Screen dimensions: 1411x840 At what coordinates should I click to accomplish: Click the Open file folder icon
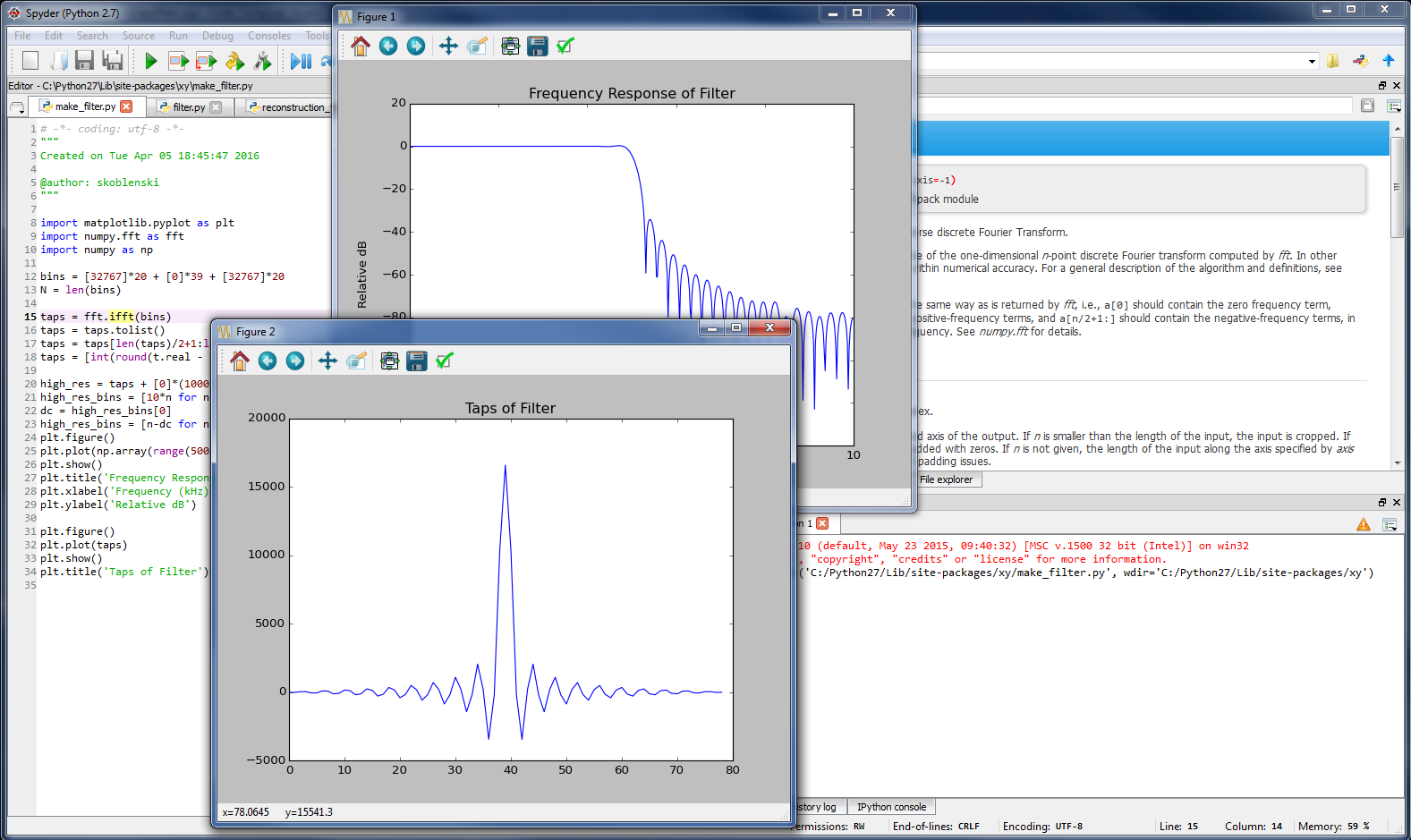coord(58,60)
